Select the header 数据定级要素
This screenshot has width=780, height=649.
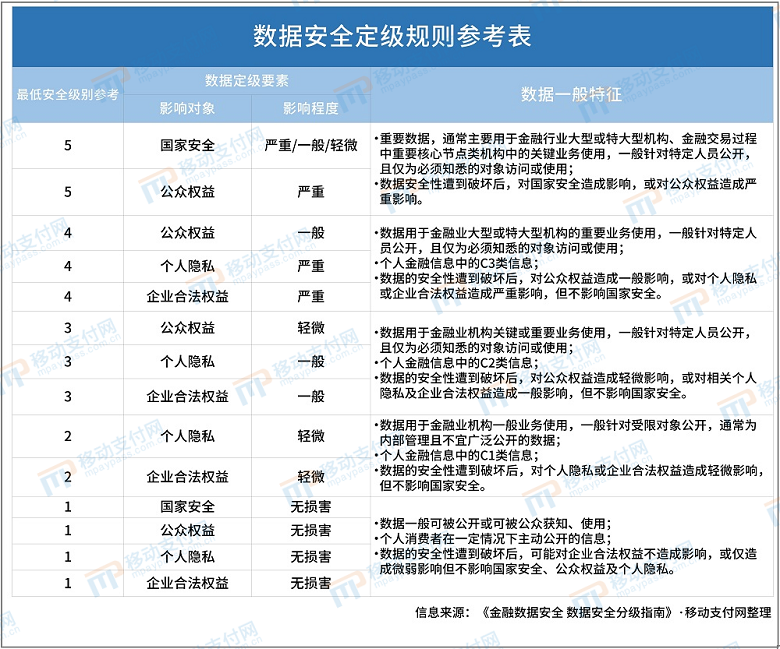(247, 81)
